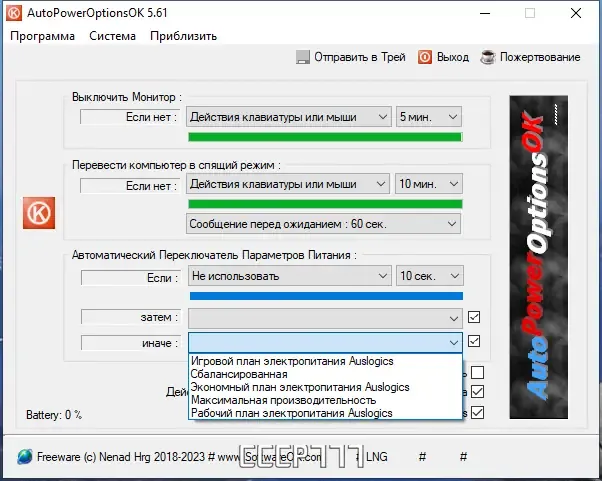Viewport: 602px width, 481px height.
Task: Click the large red K logo icon
Action: tap(39, 213)
